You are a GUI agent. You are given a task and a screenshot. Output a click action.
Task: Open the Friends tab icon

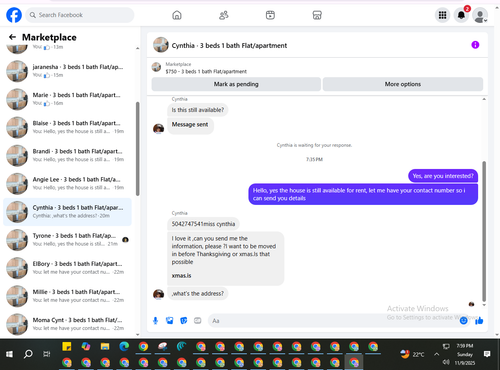[223, 15]
